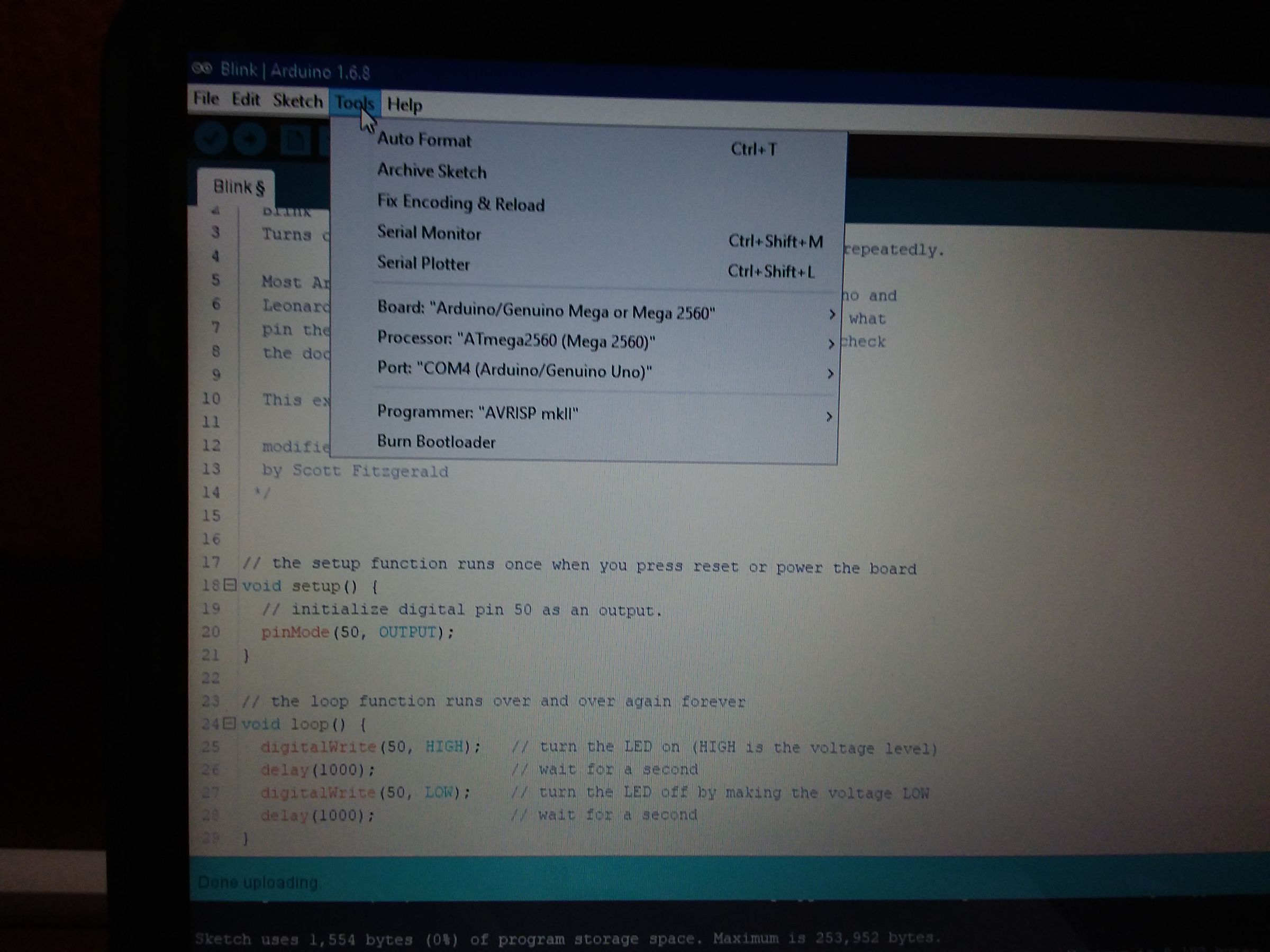
Task: Collapse the loop() code fold on line 24
Action: [x=229, y=724]
